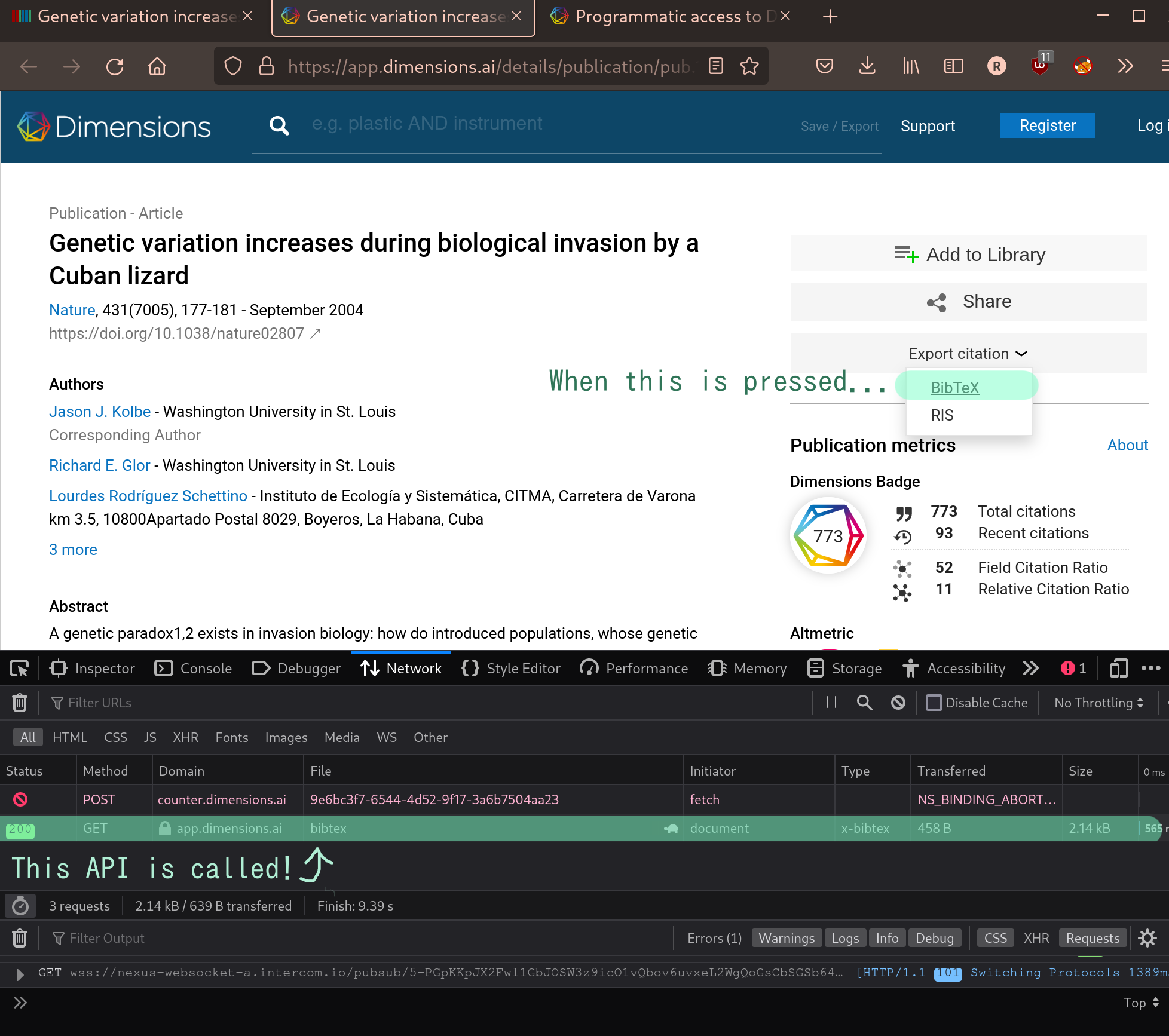This screenshot has width=1169, height=1036.
Task: Toggle the Warnings console filter
Action: tap(787, 939)
